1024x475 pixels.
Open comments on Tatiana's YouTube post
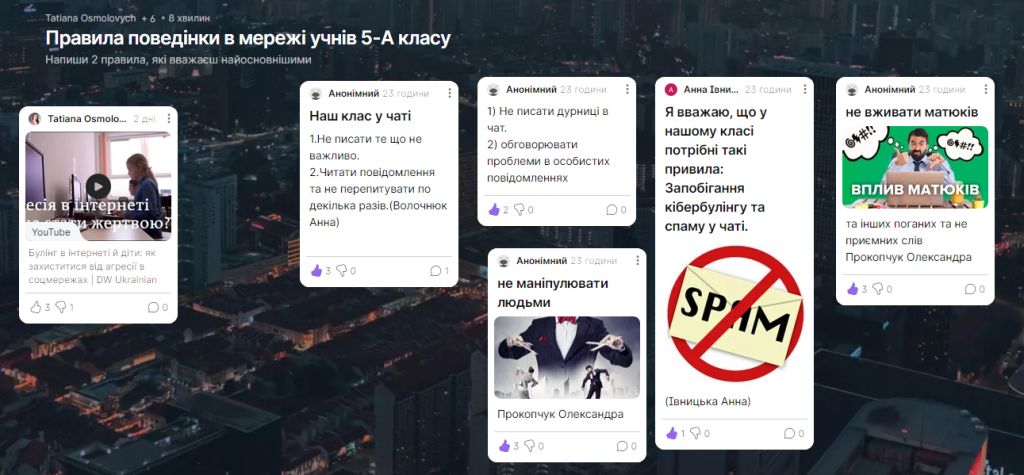point(153,307)
